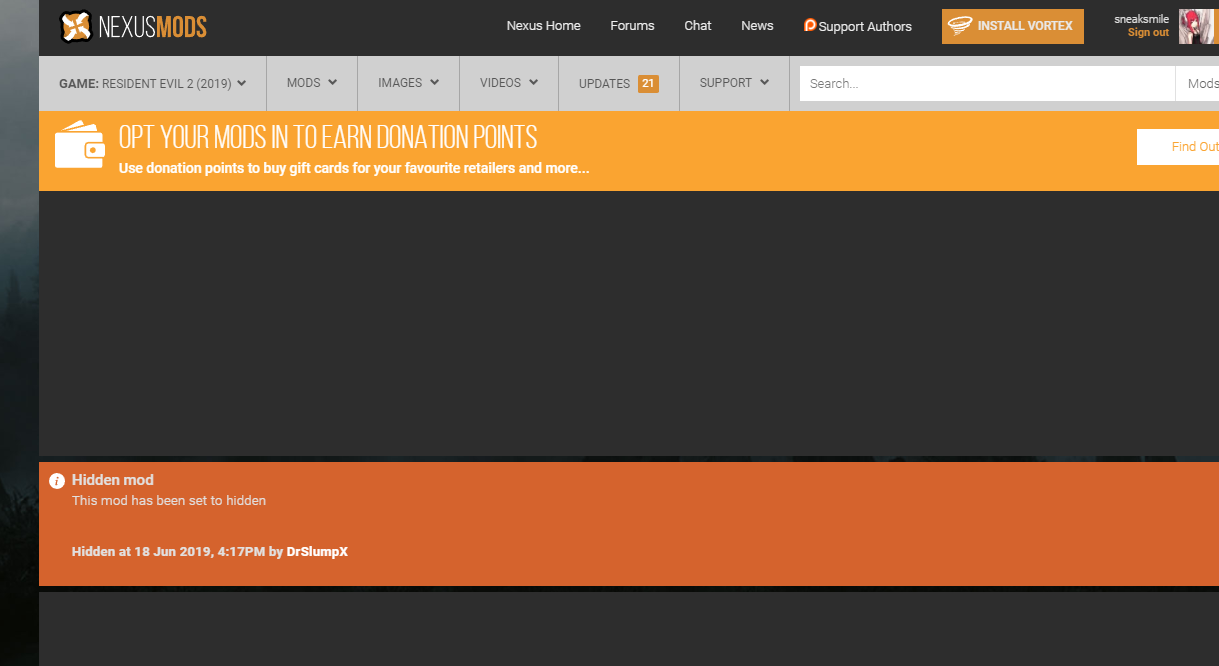Click the Install Vortex button
1219x666 pixels.
[1013, 26]
